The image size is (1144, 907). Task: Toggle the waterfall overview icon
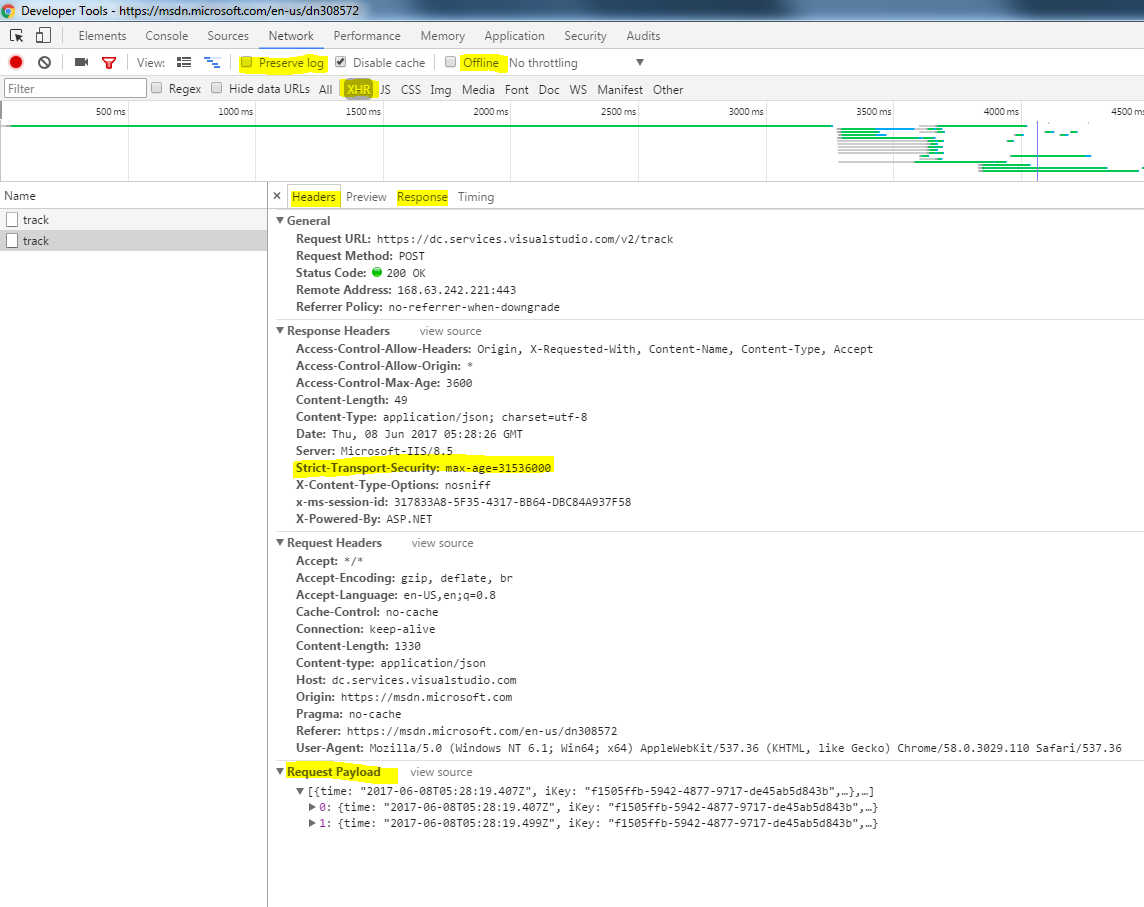click(212, 63)
